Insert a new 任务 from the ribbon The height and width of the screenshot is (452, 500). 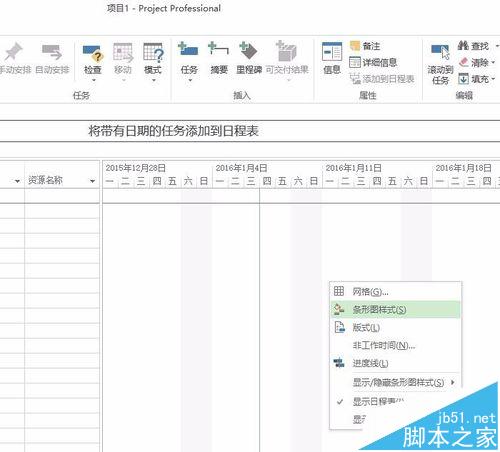click(x=189, y=62)
